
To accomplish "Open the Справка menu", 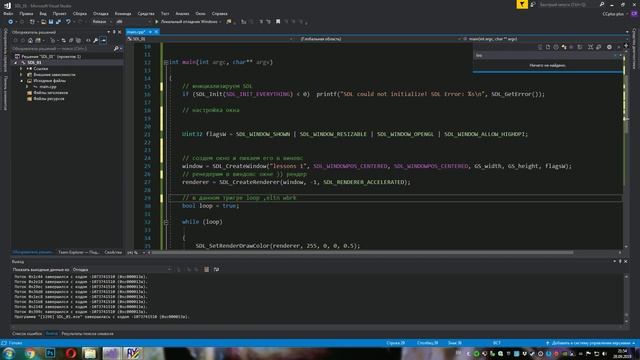I will pyautogui.click(x=220, y=14).
